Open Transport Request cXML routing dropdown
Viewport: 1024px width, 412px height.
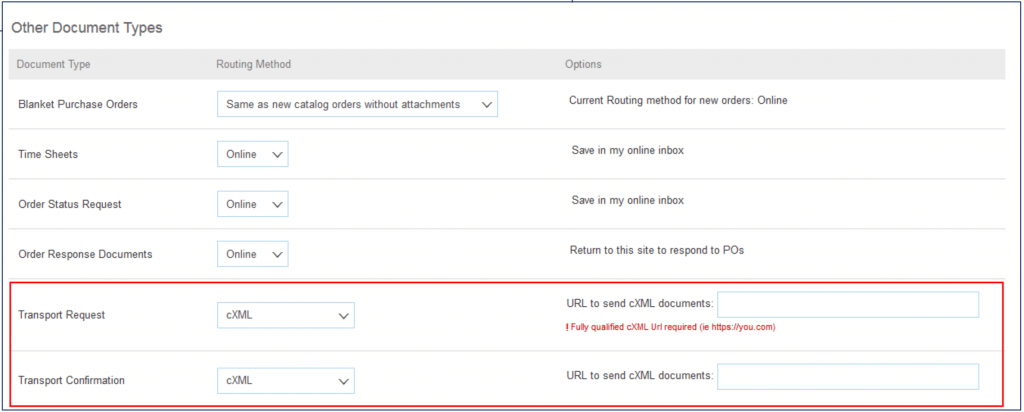286,315
